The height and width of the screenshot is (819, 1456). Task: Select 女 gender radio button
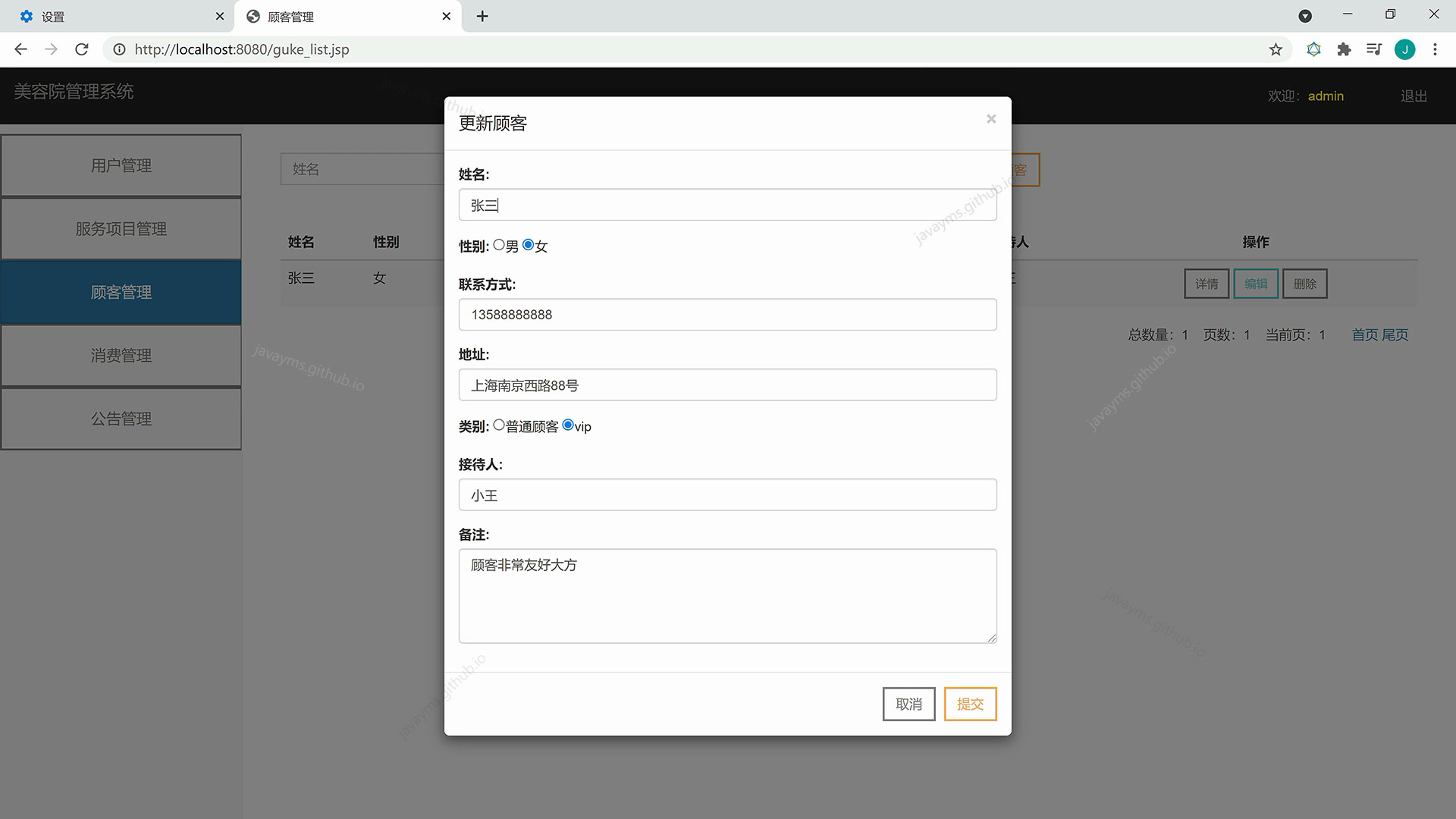tap(529, 245)
